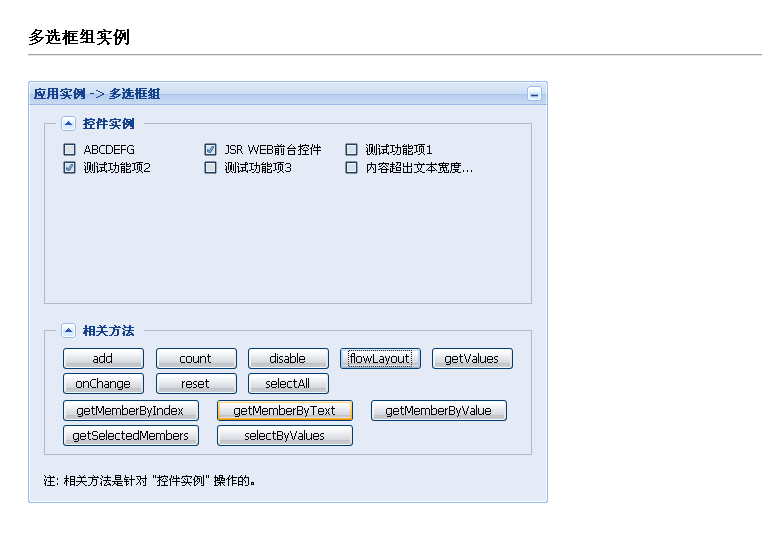The image size is (762, 552).
Task: Uncheck the 测试功能项2 checkbox
Action: pos(69,168)
